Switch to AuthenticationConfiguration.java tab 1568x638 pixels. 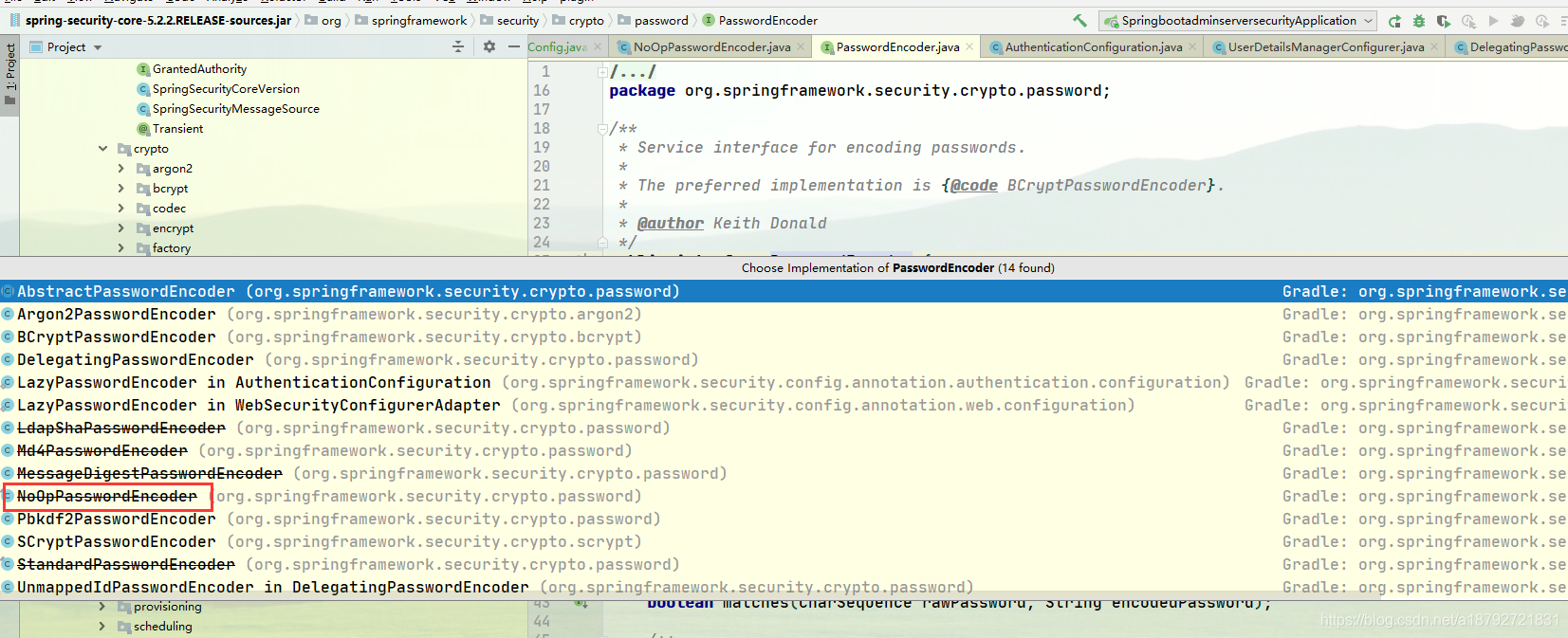(1093, 46)
